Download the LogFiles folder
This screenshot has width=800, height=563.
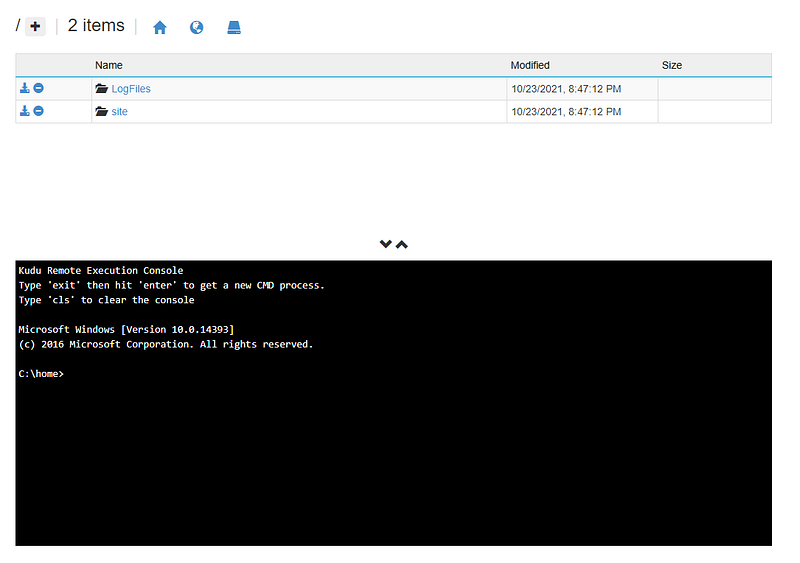[x=24, y=88]
